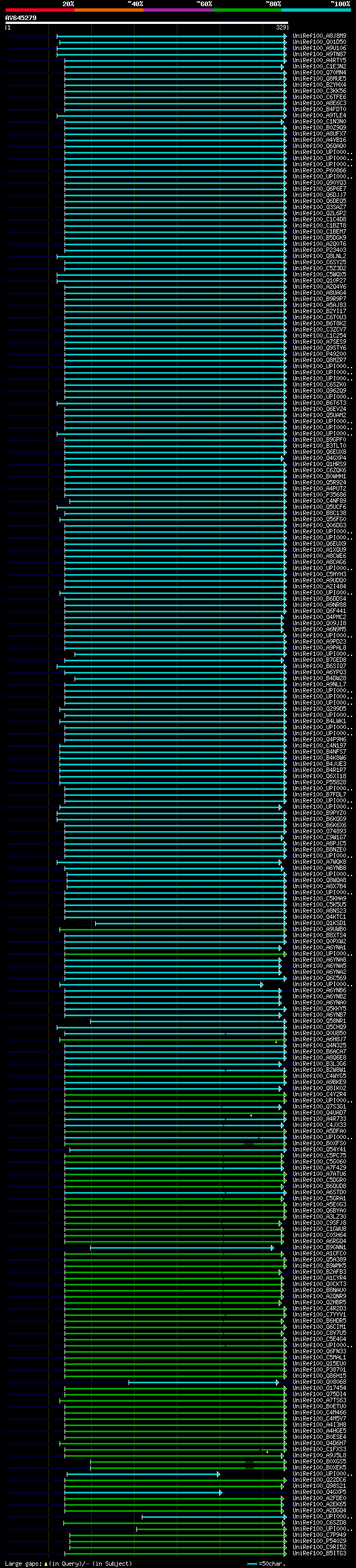Open hit UniRef100_A9TN87
Viewport: 356px width, 1568px height.
point(319,54)
